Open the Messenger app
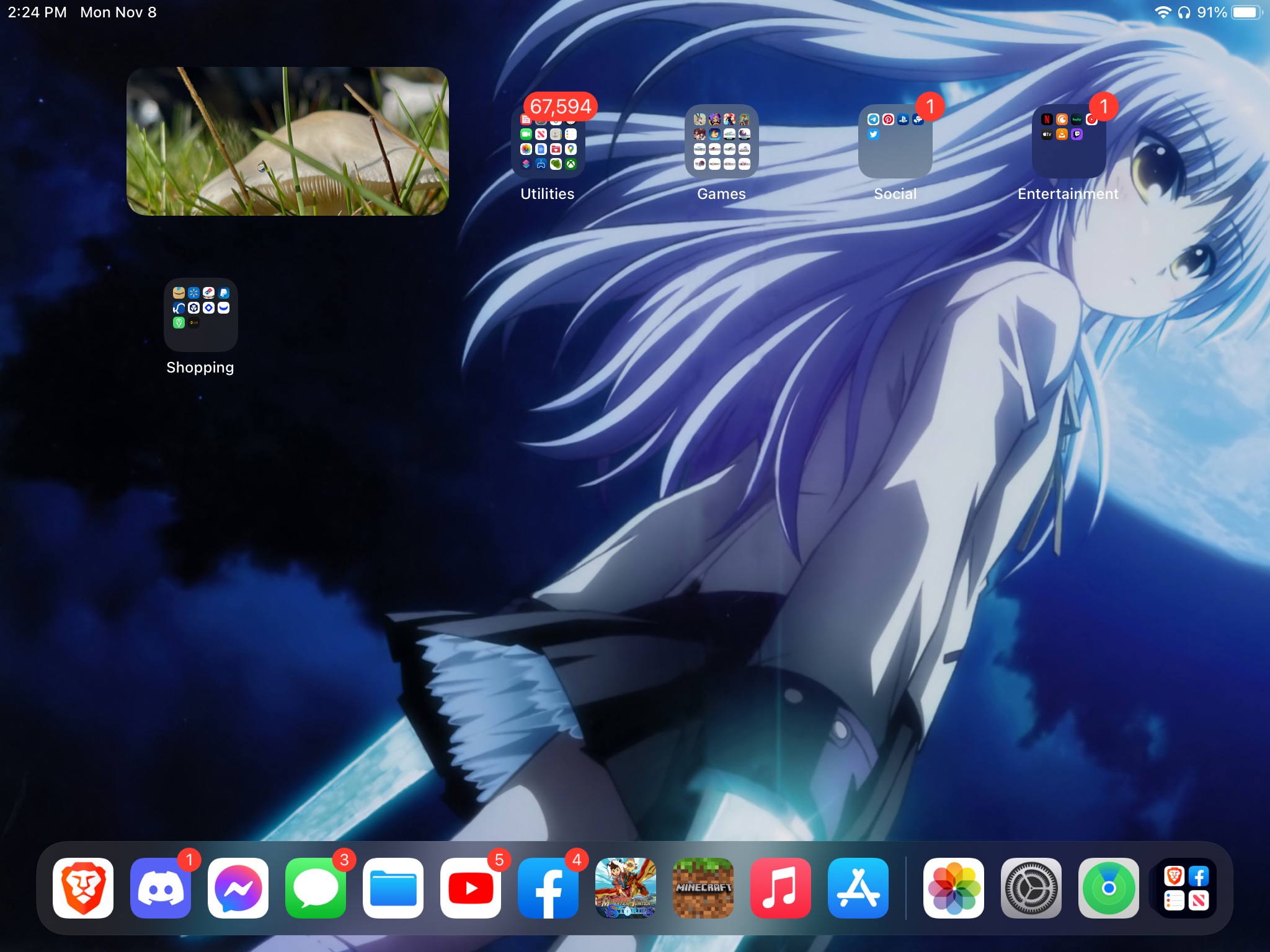 pos(238,888)
